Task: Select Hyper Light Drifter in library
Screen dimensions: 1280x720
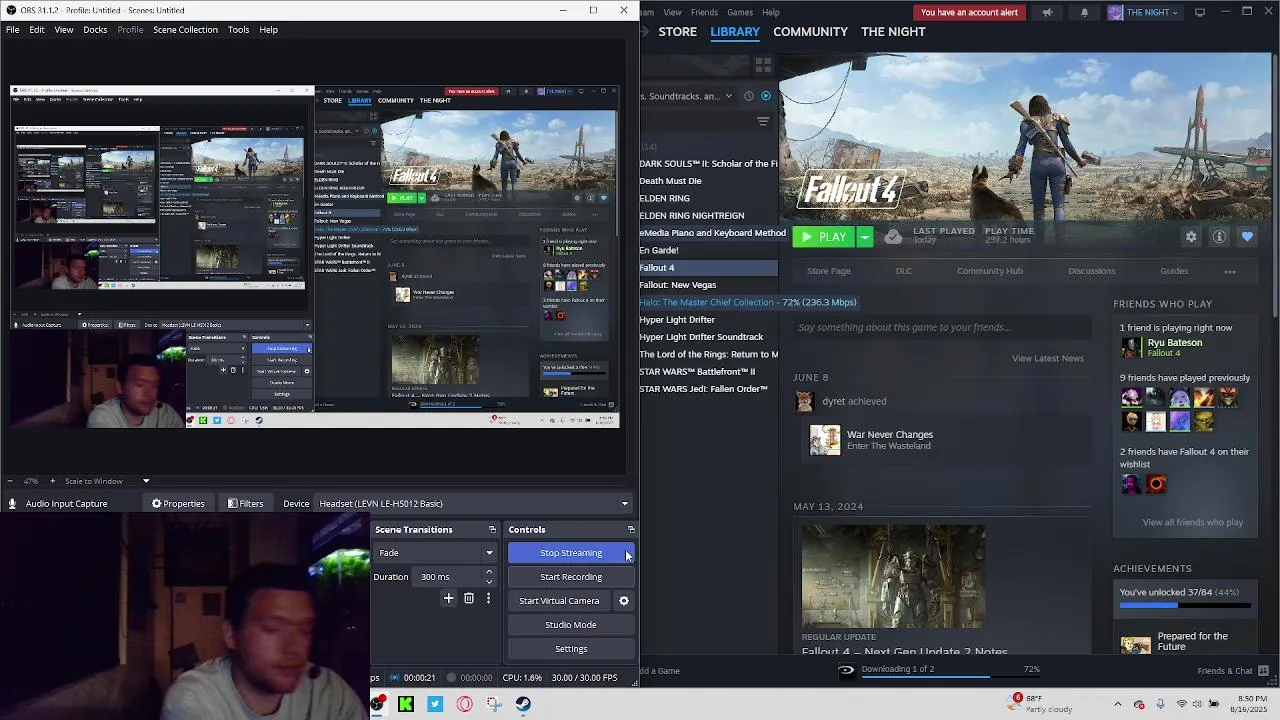Action: (677, 320)
